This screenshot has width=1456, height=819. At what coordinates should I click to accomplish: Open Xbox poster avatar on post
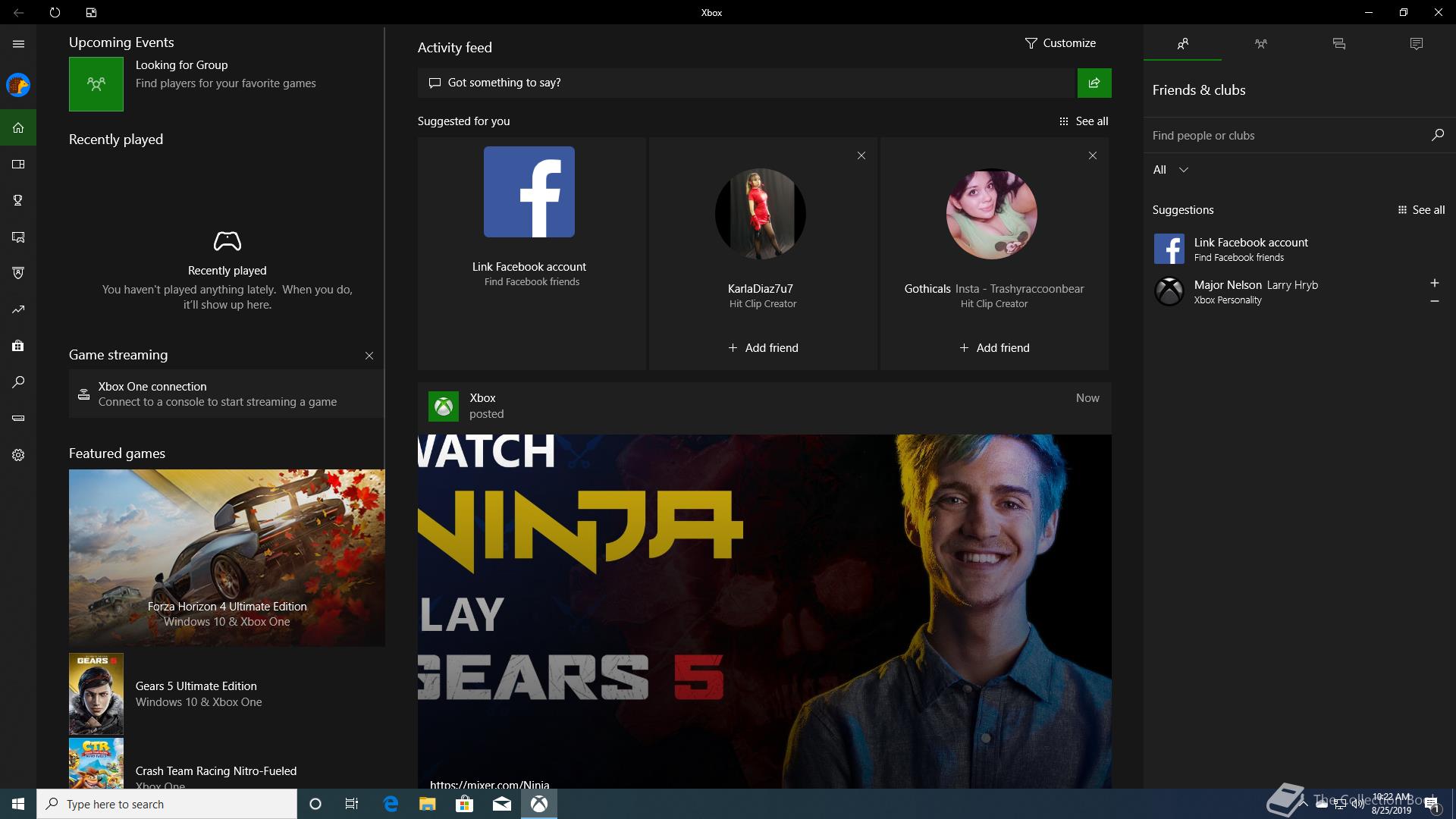[444, 406]
